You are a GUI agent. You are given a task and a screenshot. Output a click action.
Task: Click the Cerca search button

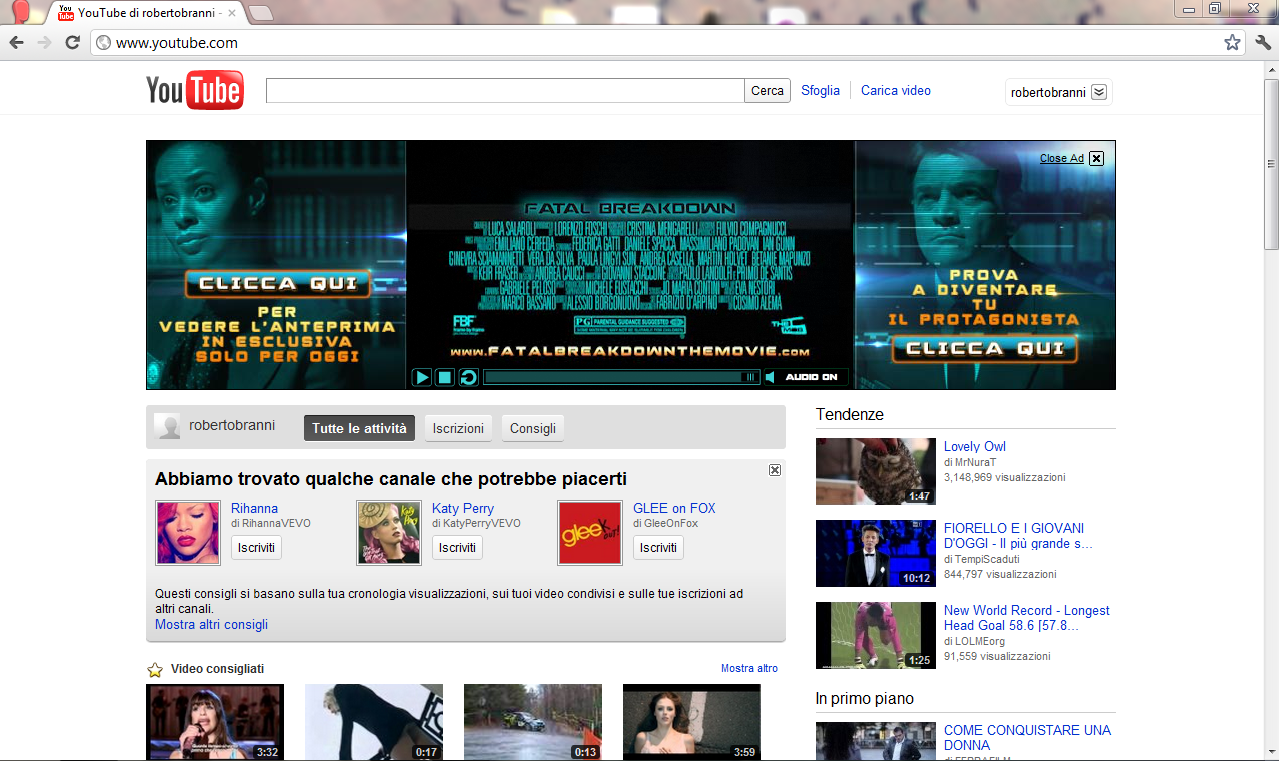[767, 91]
